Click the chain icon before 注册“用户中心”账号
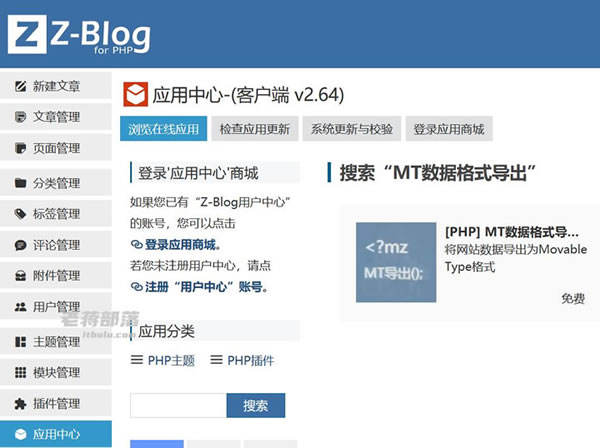The height and width of the screenshot is (448, 600). [137, 287]
